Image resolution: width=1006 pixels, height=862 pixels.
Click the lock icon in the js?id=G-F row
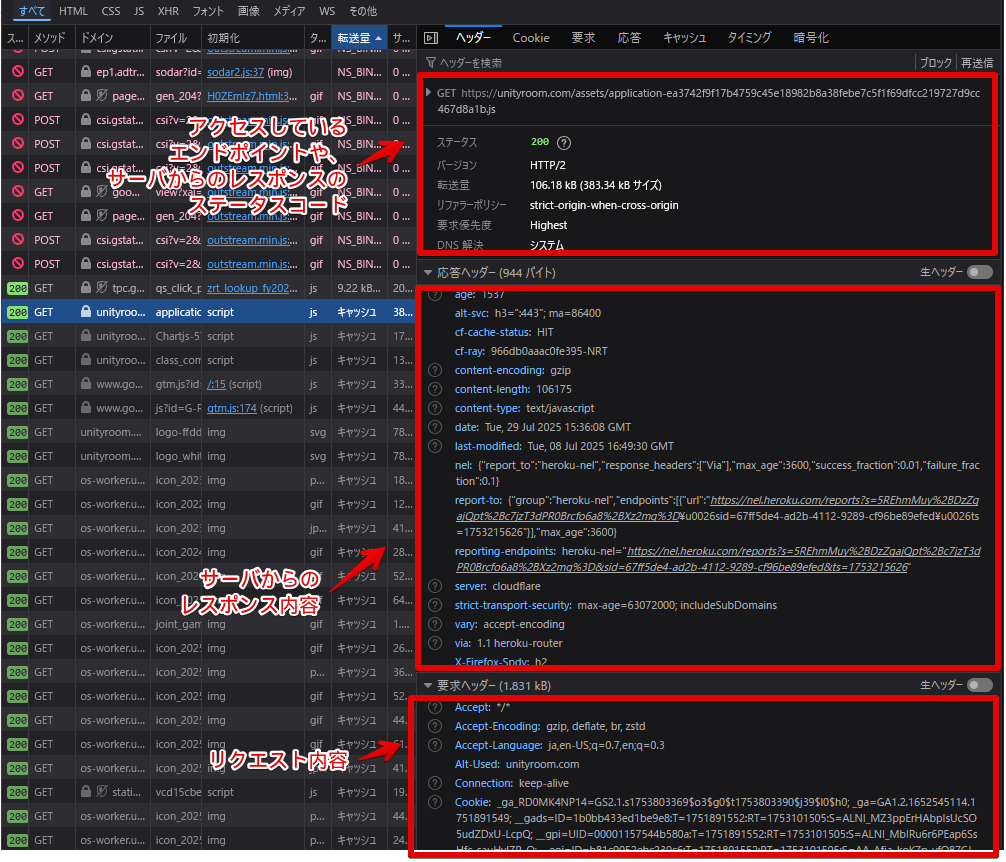(x=86, y=407)
